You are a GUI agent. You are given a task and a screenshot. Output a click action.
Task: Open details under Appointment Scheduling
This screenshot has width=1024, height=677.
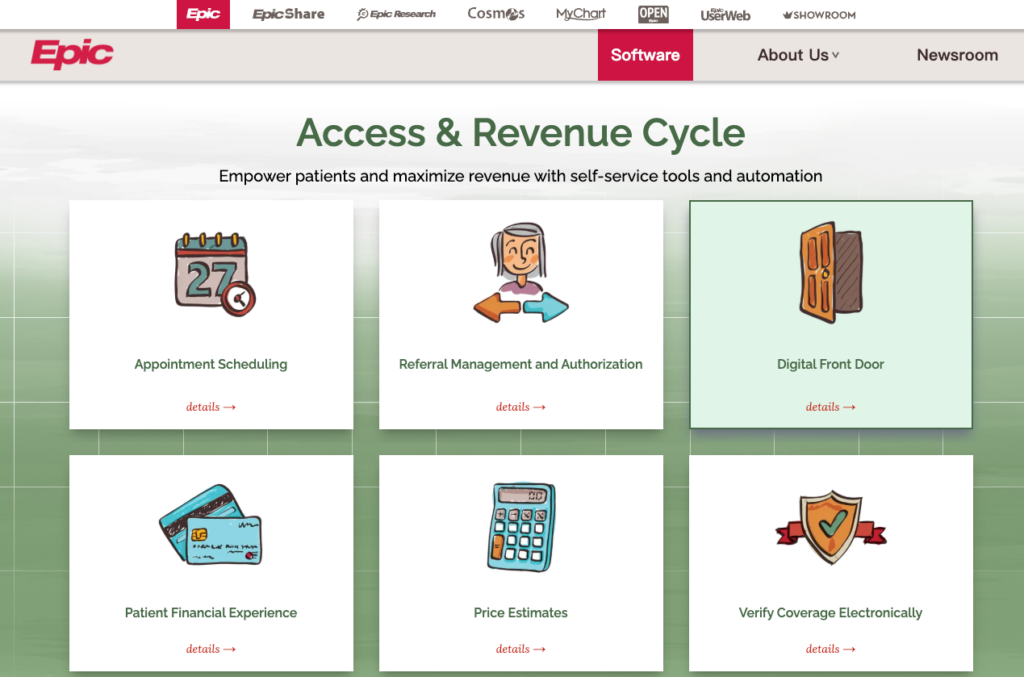210,407
